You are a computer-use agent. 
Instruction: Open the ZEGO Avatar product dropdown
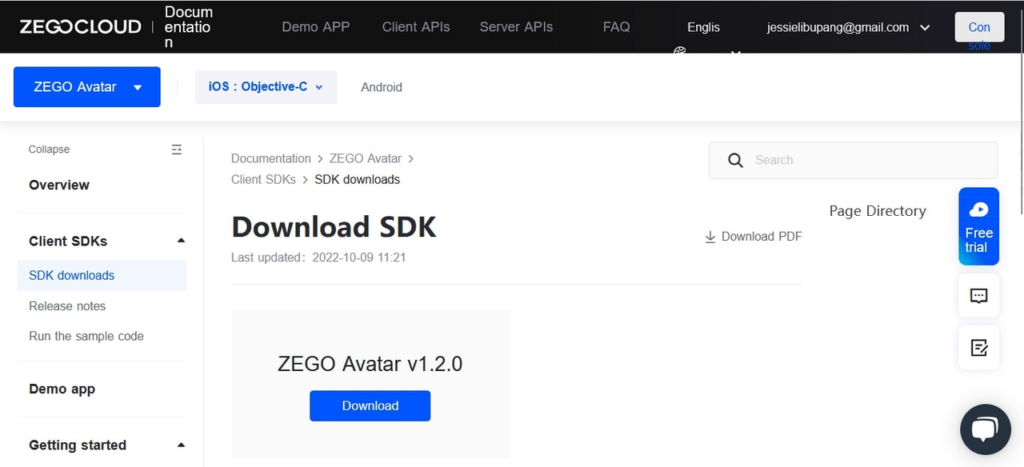point(87,87)
